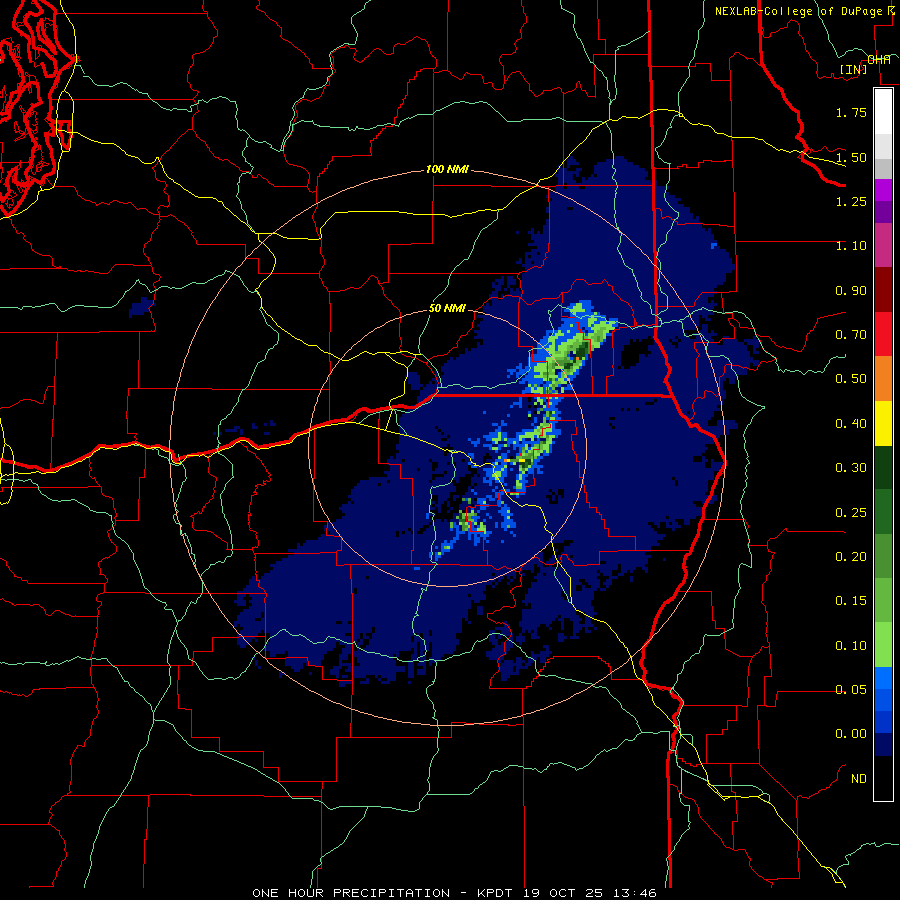Viewport: 900px width, 900px height.
Task: Click the 0.30 legend value
Action: 851,468
